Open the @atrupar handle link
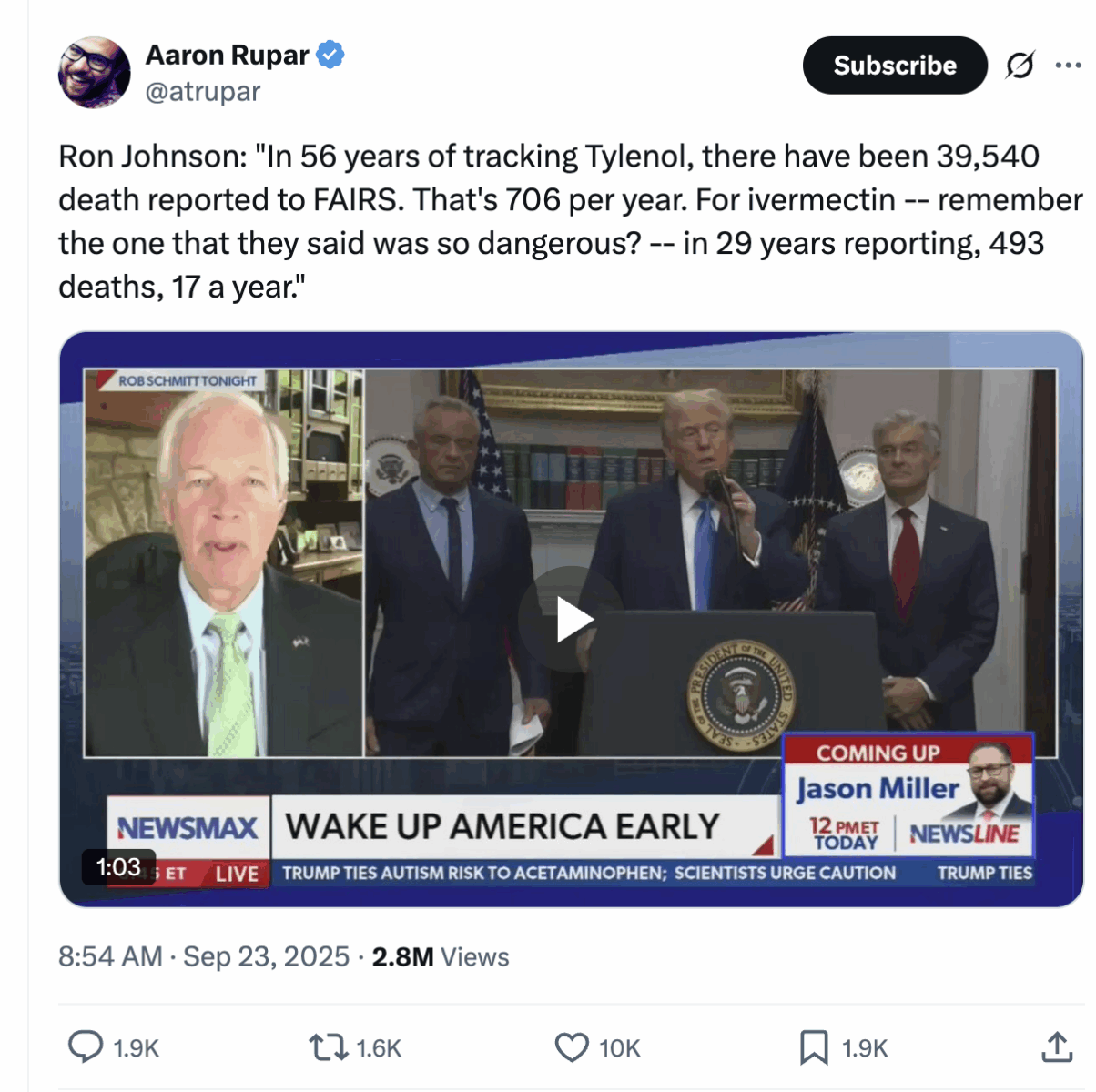The width and height of the screenshot is (1096, 1092). pos(203,92)
